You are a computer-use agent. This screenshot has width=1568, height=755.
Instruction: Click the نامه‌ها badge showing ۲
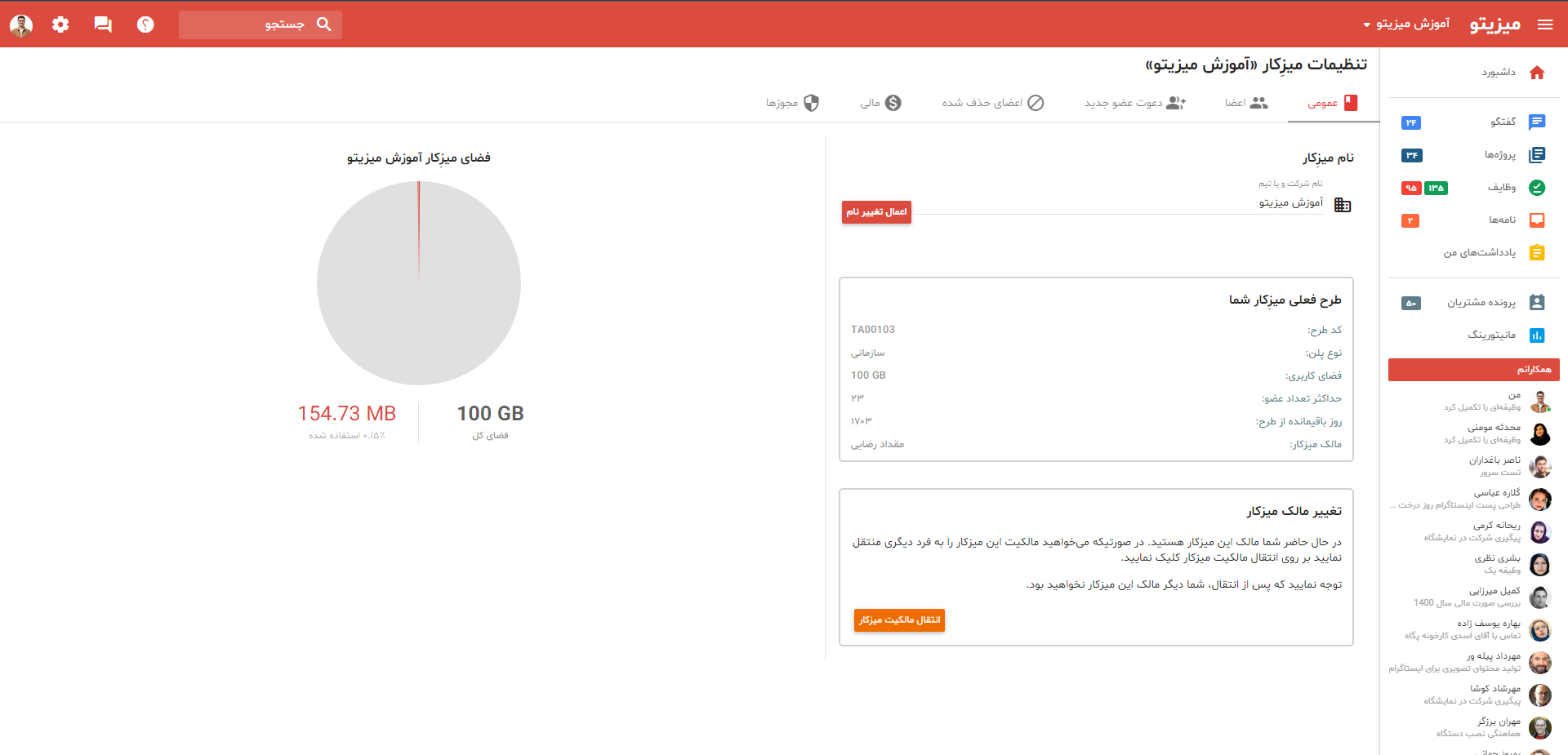[x=1410, y=220]
